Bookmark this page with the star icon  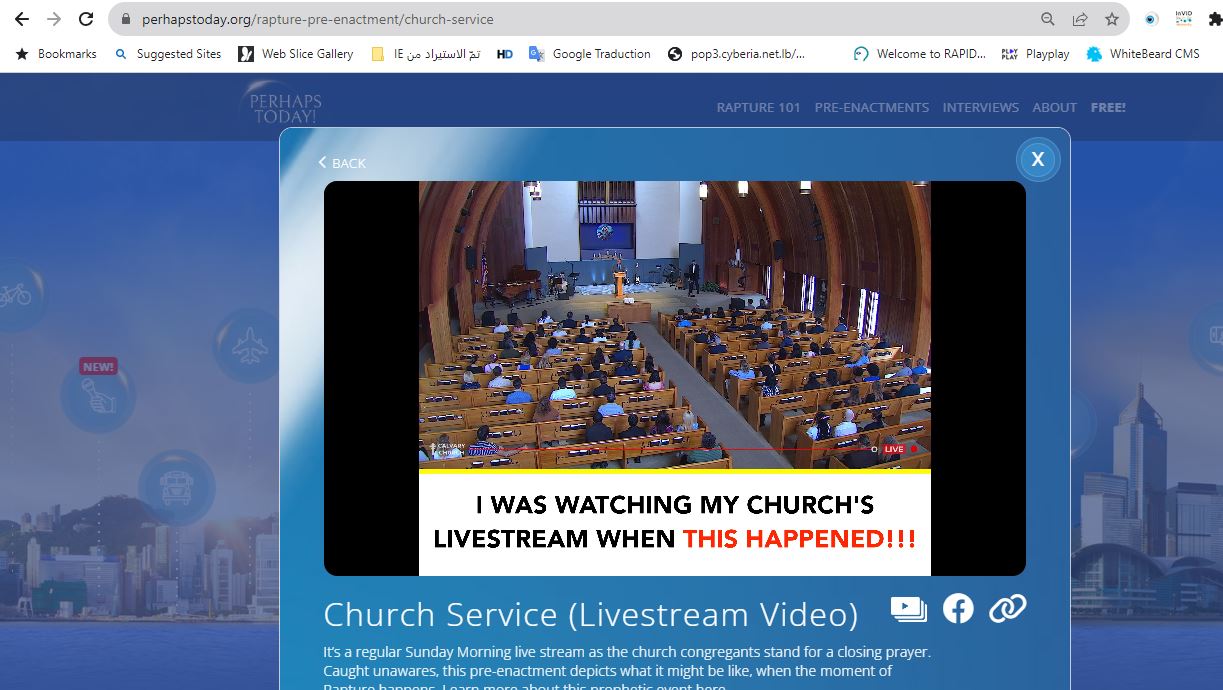tap(1111, 19)
